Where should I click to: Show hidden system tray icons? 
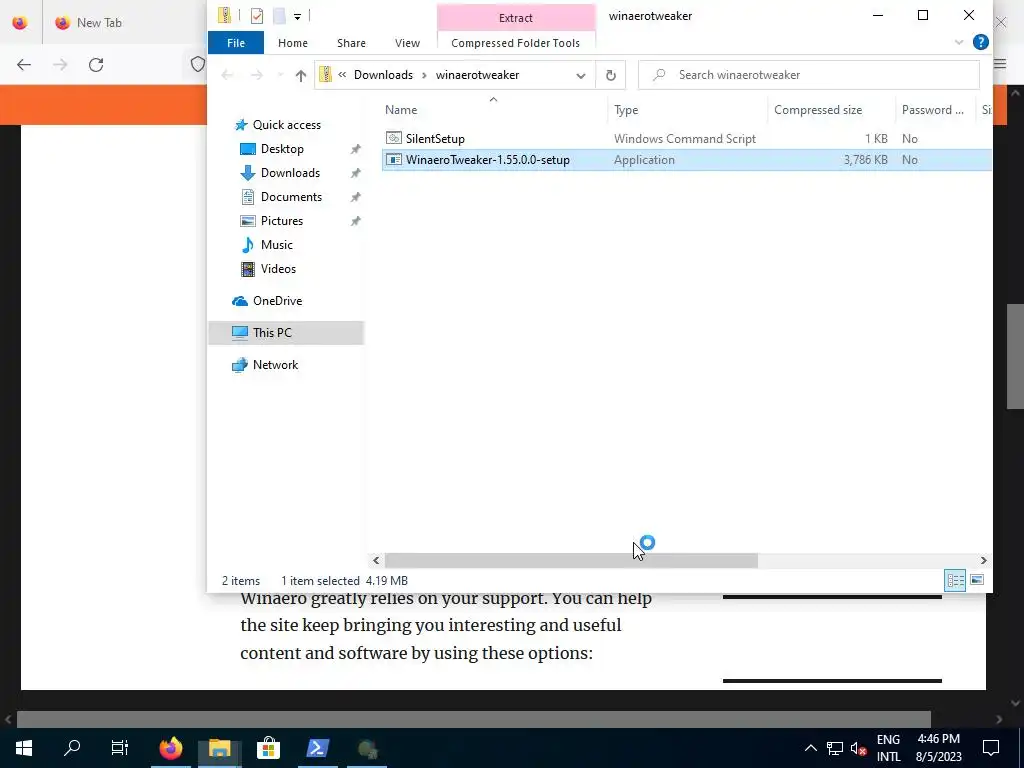[810, 748]
